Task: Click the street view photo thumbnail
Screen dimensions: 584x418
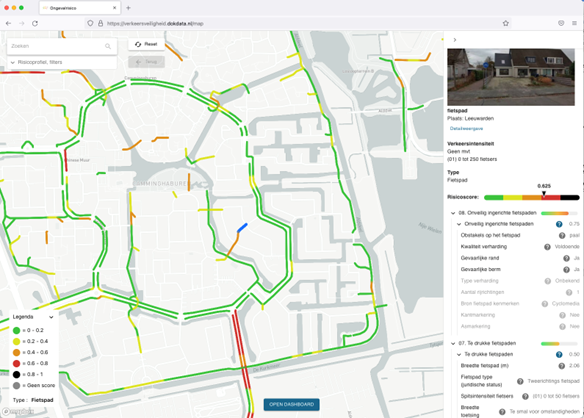Action: (511, 77)
